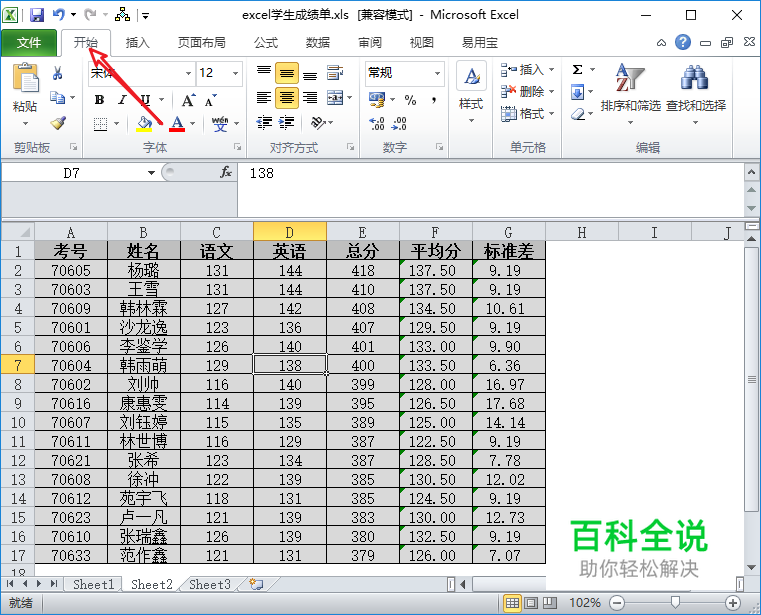Viewport: 761px width, 615px height.
Task: Click the large Paste clipboard icon
Action: click(x=26, y=78)
